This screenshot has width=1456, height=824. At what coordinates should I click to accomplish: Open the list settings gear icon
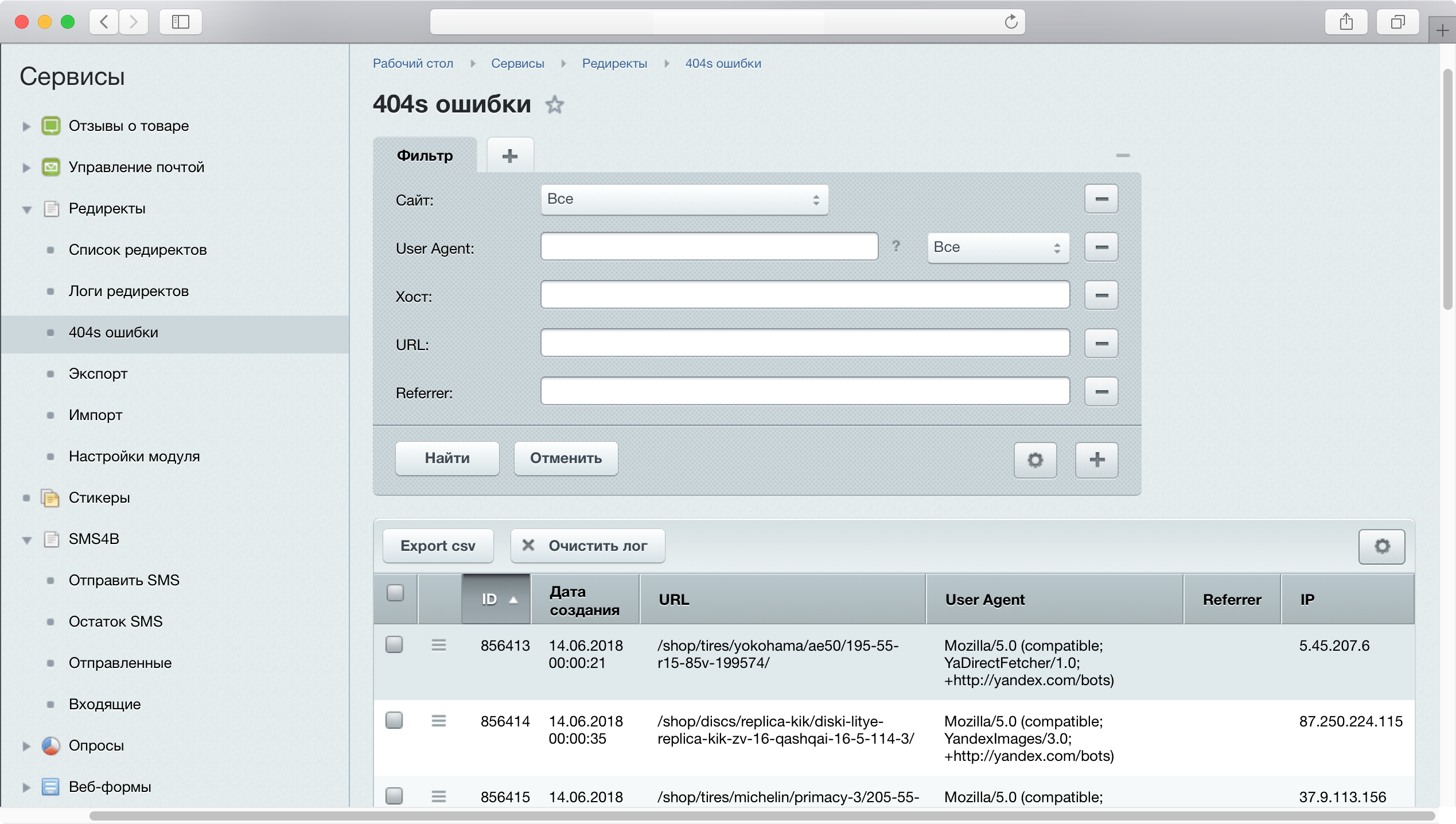(1381, 546)
